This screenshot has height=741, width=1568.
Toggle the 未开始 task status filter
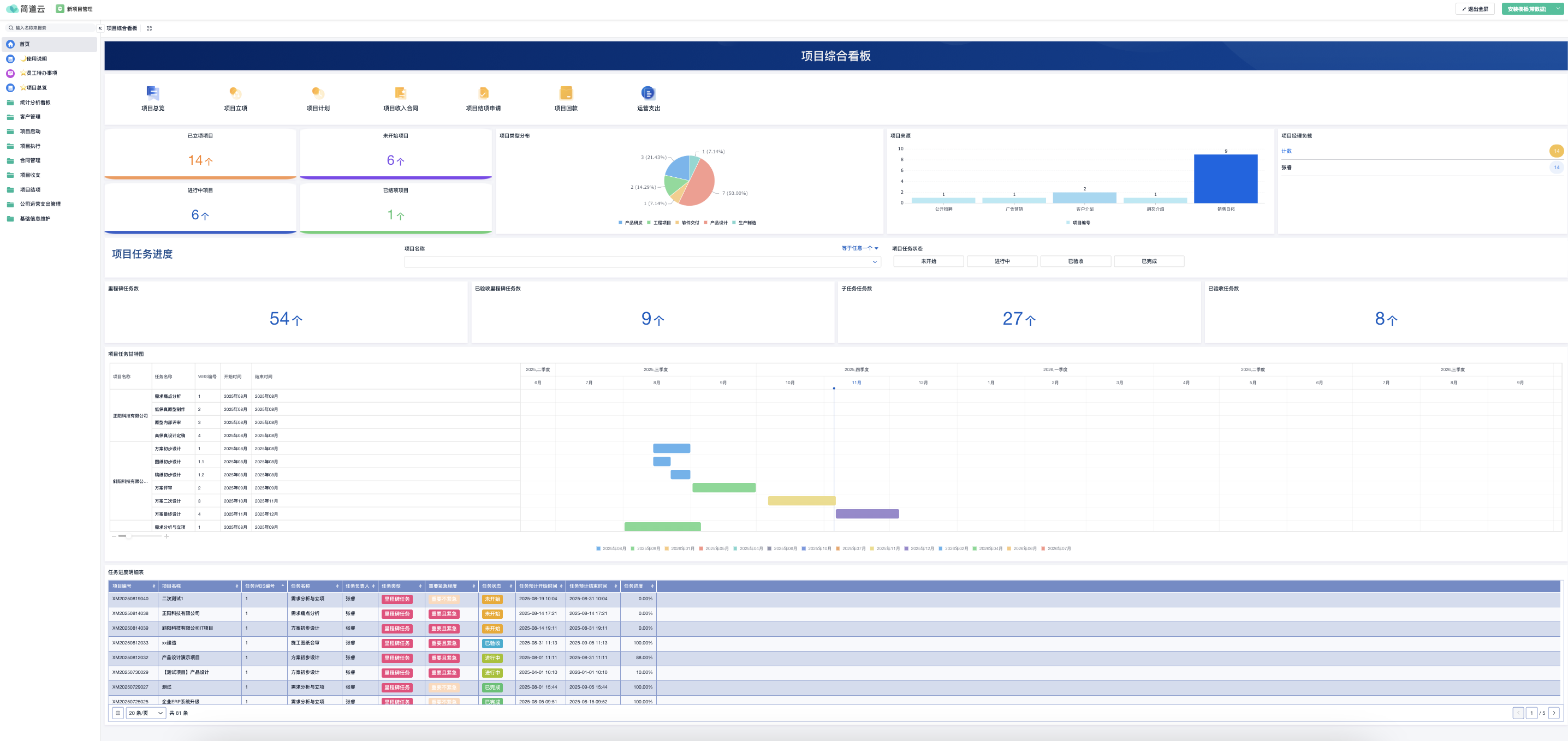tap(928, 261)
